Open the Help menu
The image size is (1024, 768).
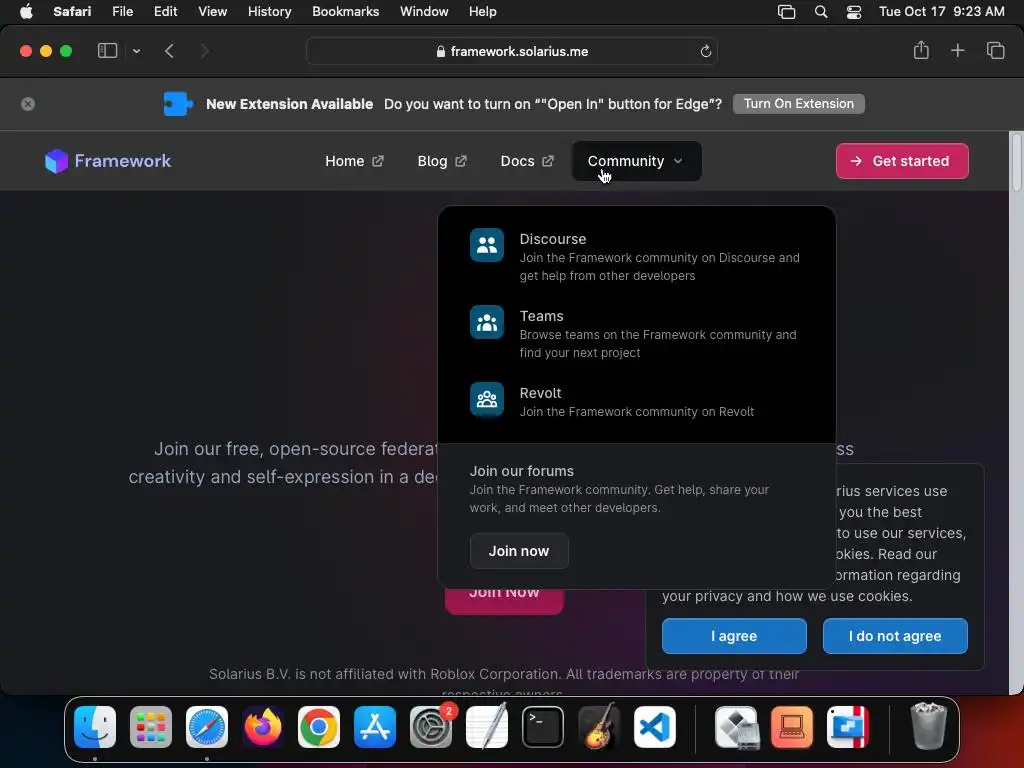click(483, 12)
